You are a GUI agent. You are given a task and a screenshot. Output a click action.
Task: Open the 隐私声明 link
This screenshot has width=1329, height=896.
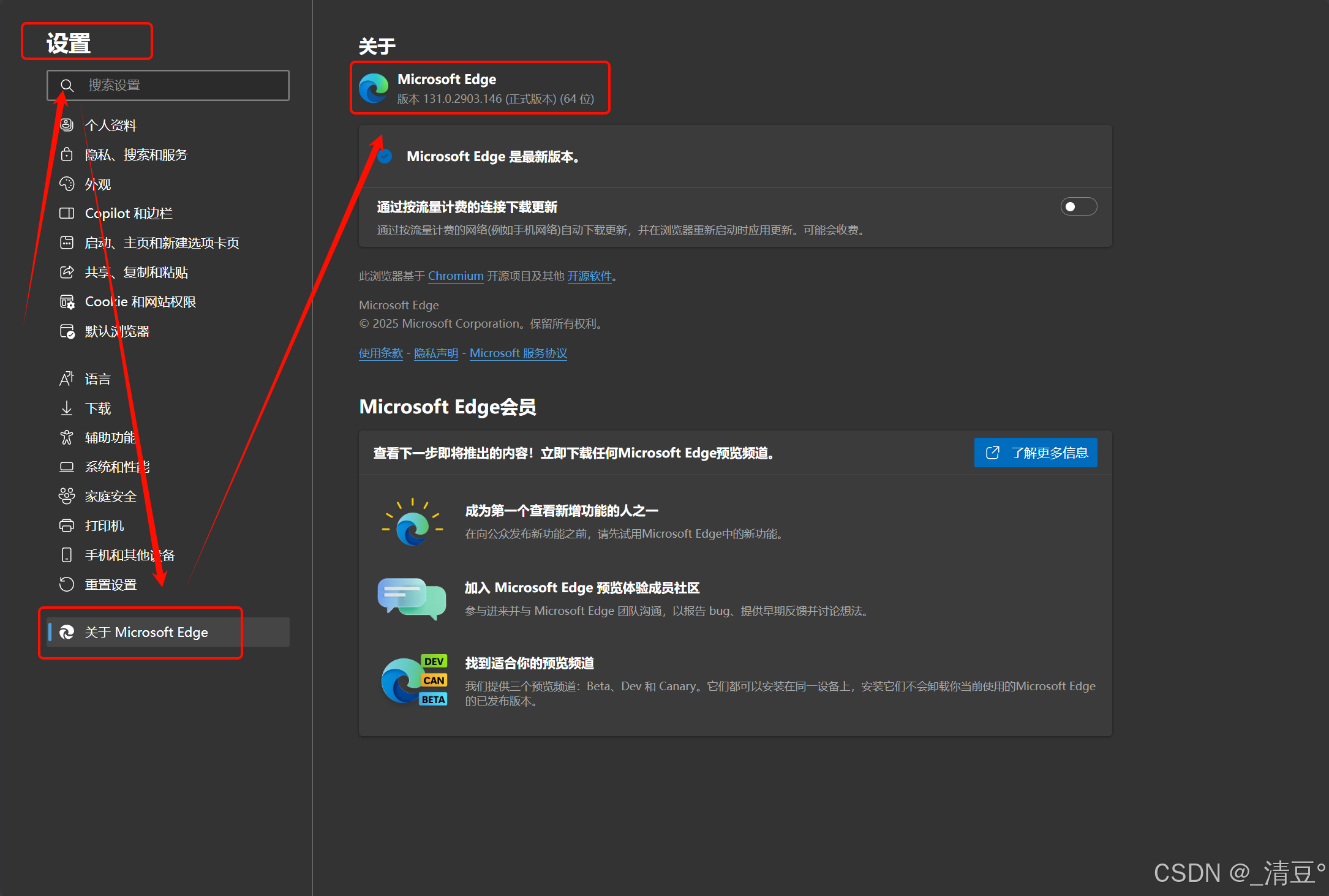(x=436, y=353)
